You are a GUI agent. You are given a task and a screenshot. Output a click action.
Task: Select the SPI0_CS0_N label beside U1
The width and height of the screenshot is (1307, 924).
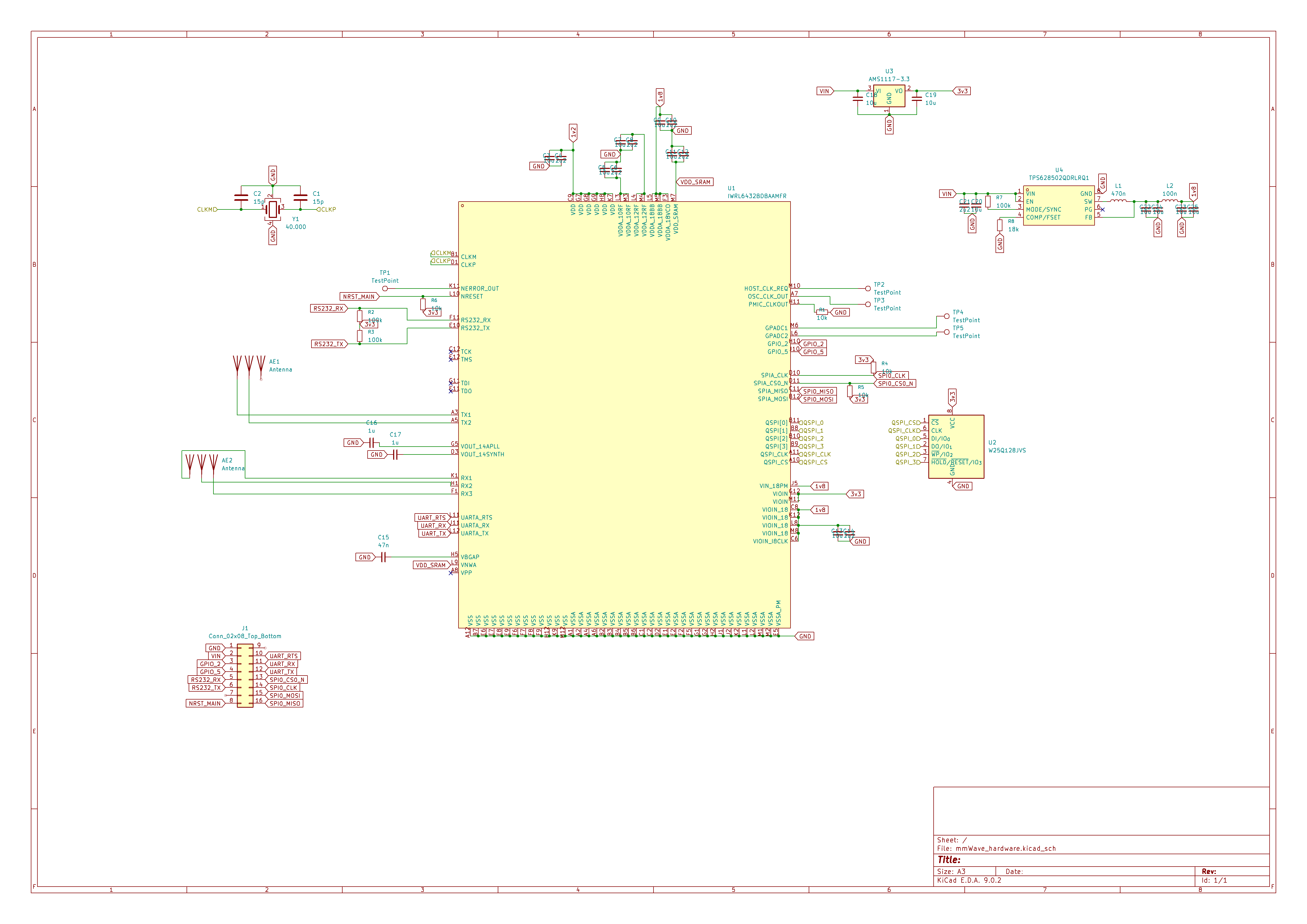point(895,384)
